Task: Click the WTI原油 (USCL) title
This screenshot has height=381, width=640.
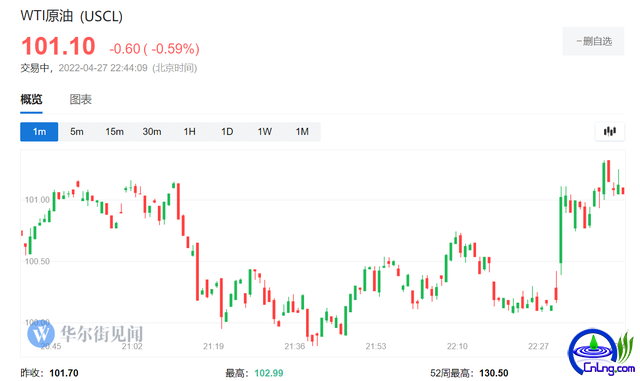Action: point(71,16)
